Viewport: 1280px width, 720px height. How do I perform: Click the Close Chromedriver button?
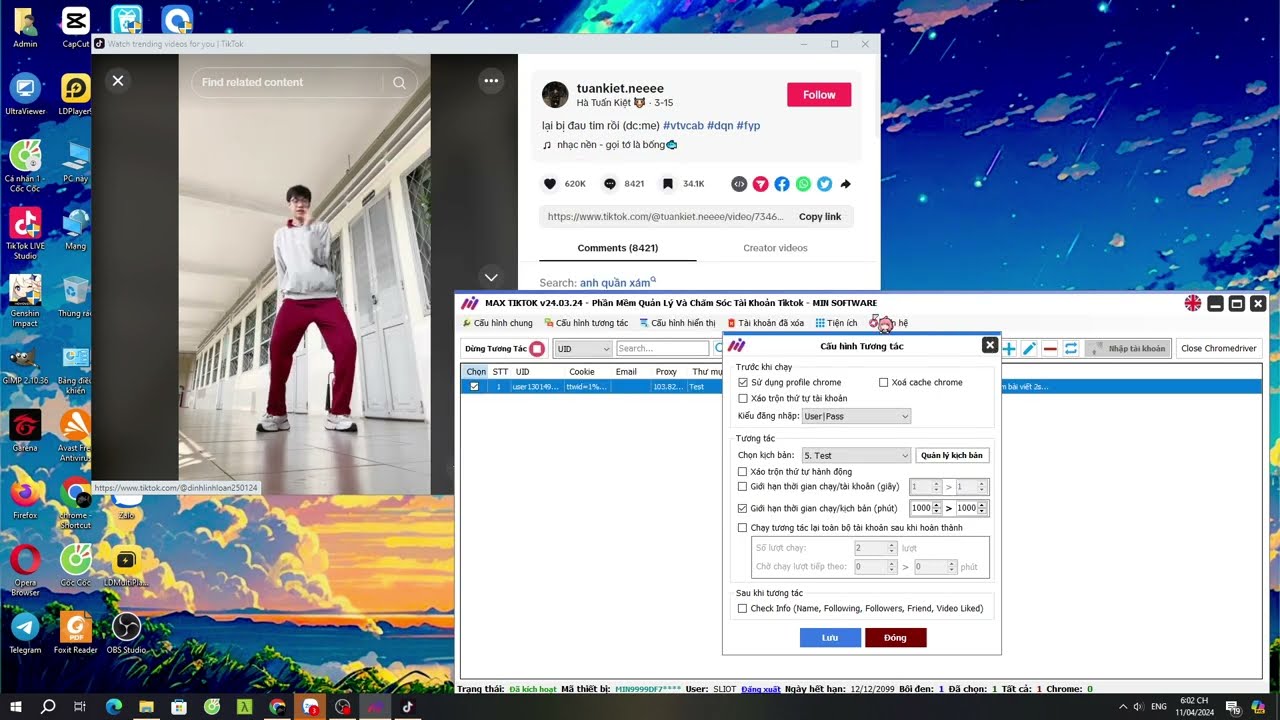(1218, 348)
